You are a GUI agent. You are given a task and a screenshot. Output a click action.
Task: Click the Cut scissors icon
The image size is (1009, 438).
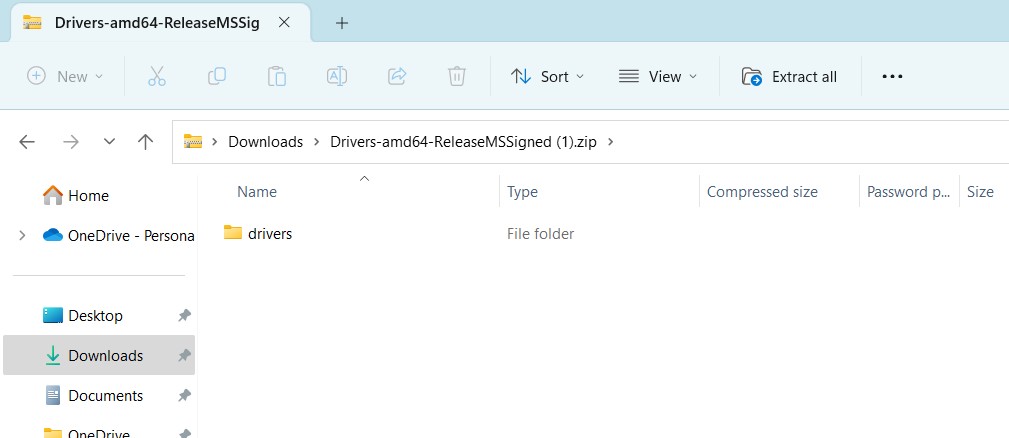(156, 76)
